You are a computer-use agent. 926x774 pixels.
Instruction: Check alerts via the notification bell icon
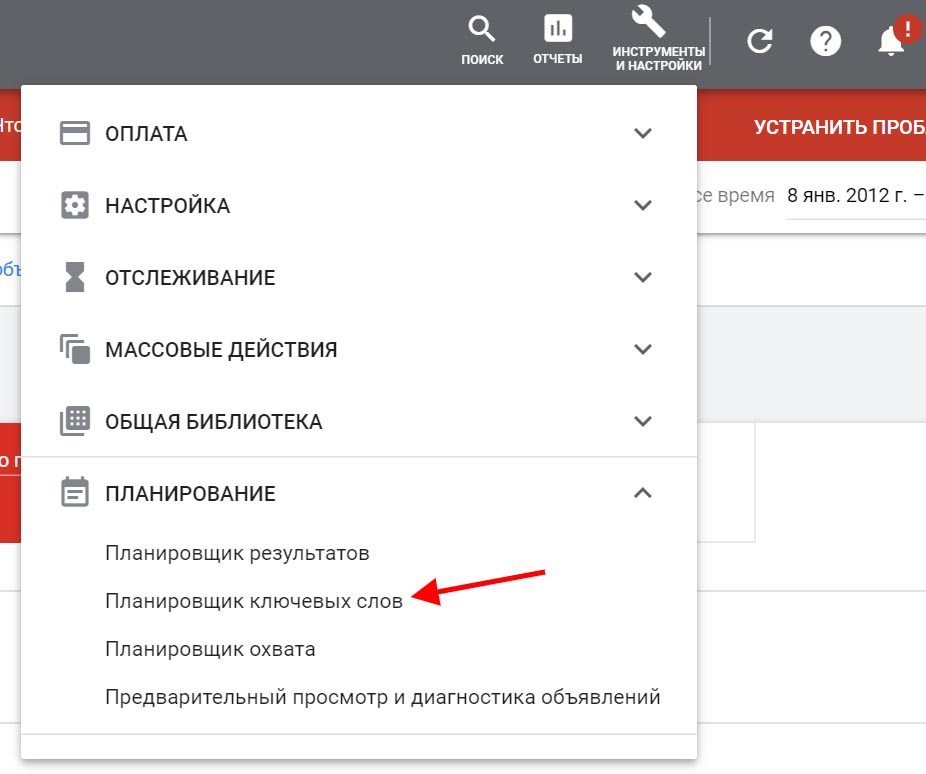[890, 42]
